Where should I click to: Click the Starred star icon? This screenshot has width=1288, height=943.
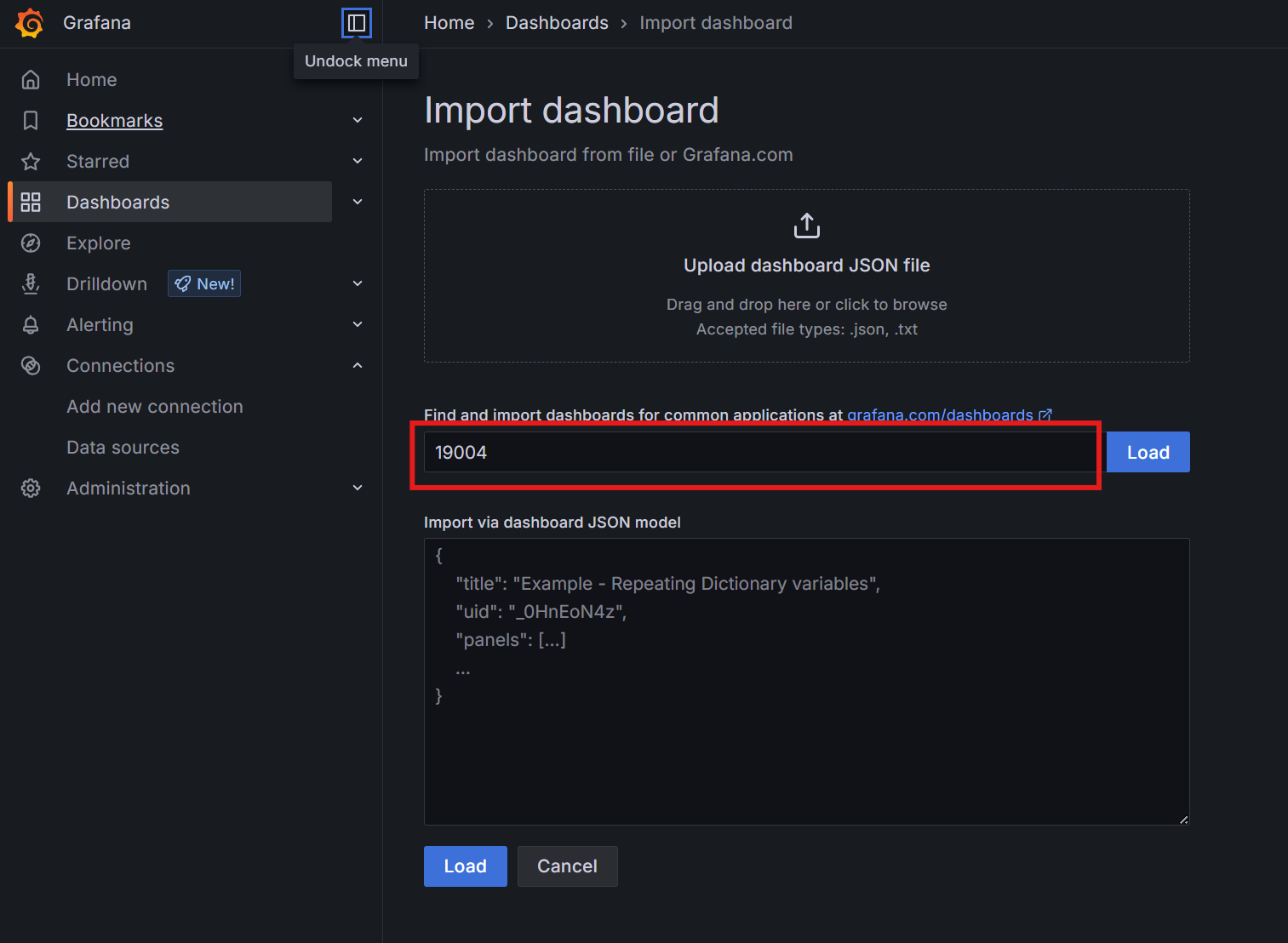point(31,162)
